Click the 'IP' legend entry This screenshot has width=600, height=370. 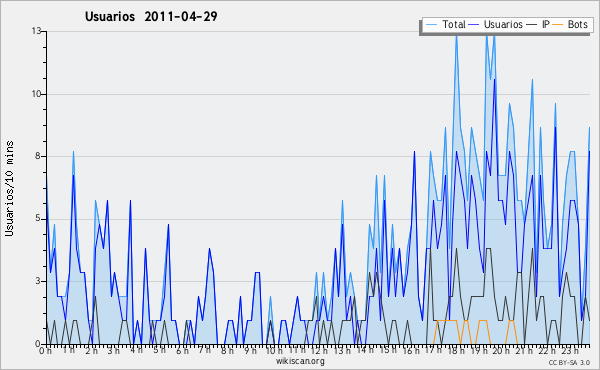(x=546, y=24)
